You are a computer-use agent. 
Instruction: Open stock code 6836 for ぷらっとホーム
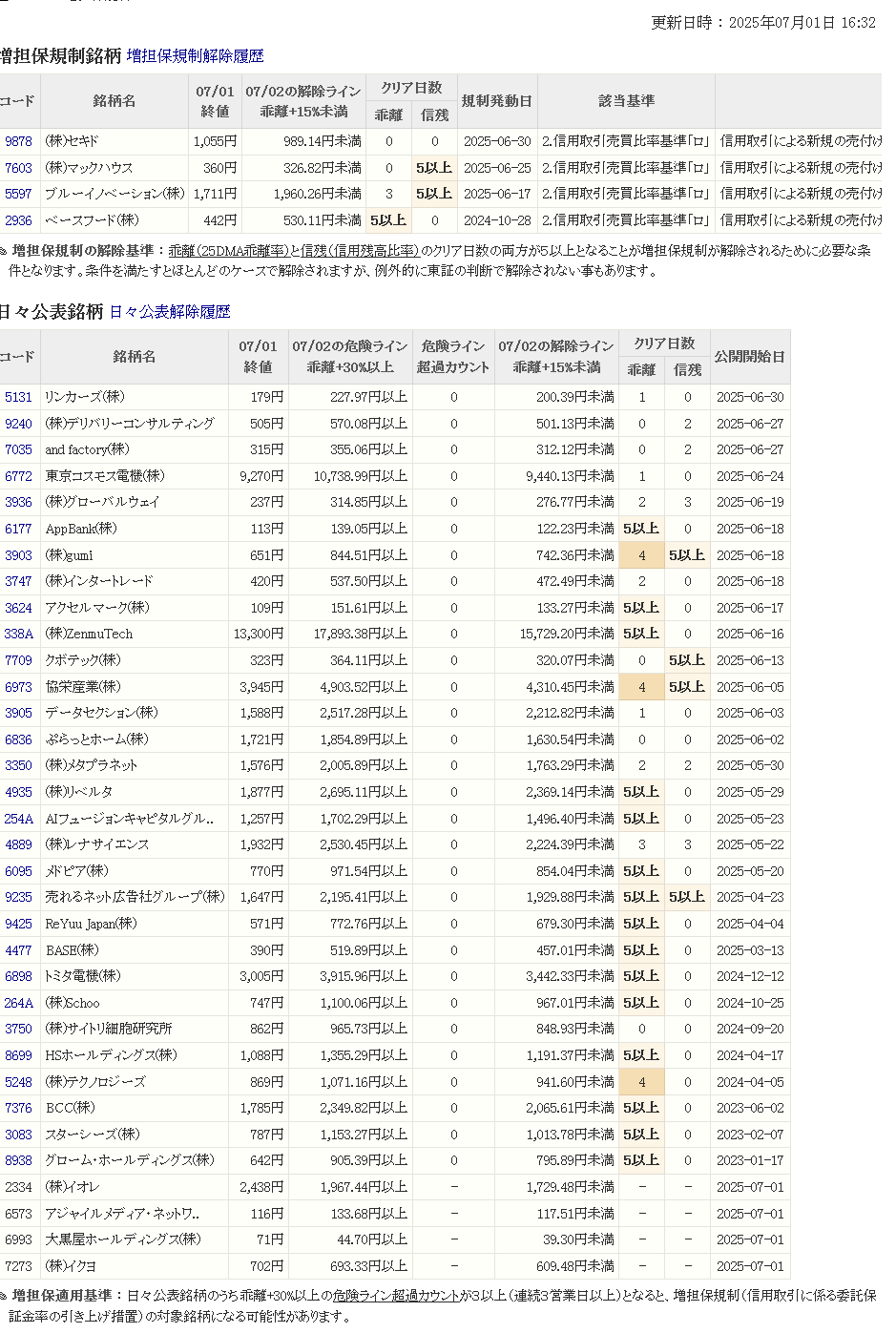tap(18, 739)
